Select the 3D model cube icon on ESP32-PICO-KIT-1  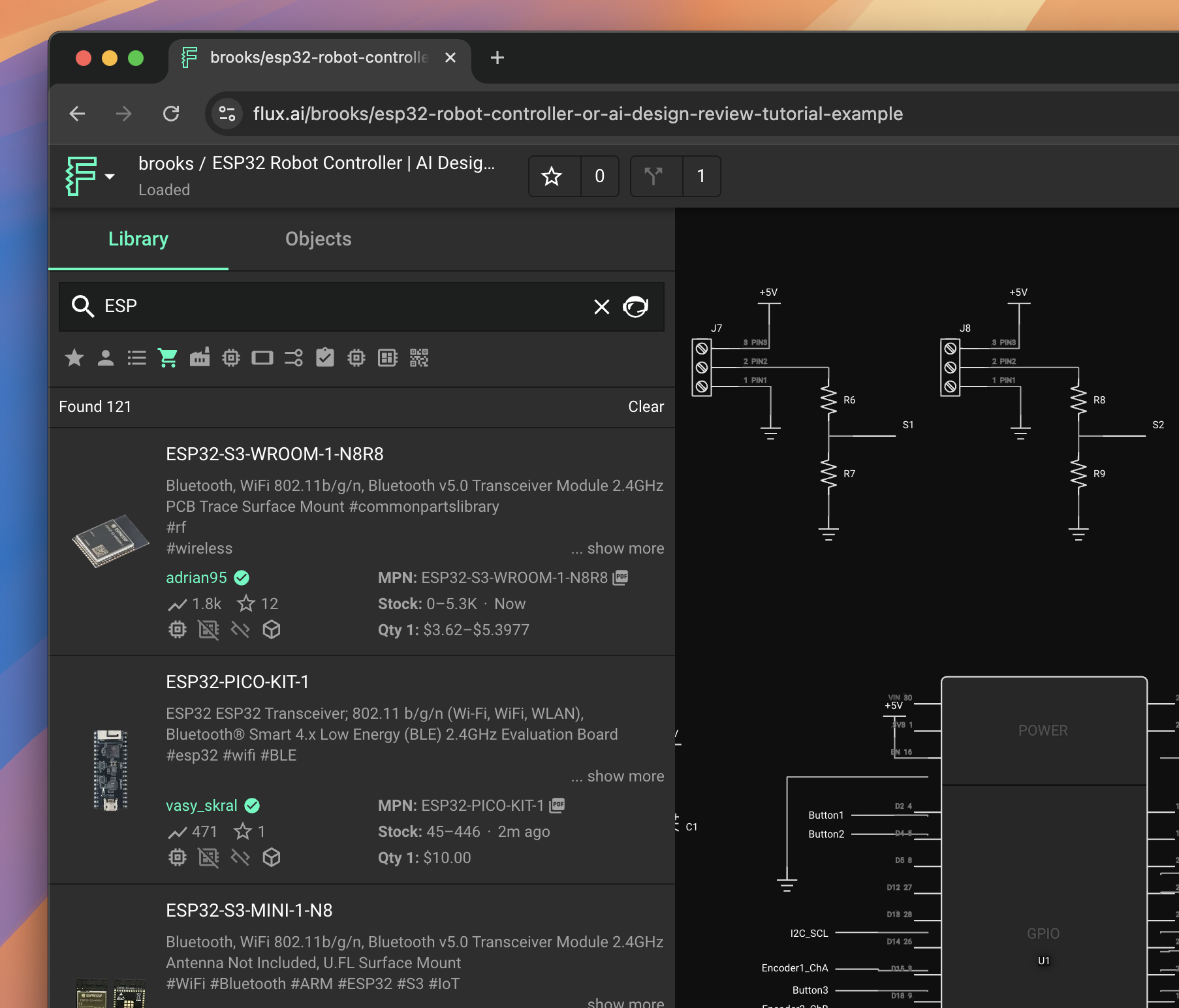coord(272,857)
